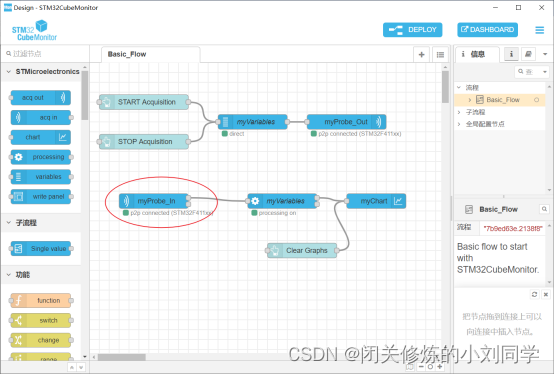Zoom out the canvas
The height and width of the screenshot is (374, 554).
pos(421,367)
